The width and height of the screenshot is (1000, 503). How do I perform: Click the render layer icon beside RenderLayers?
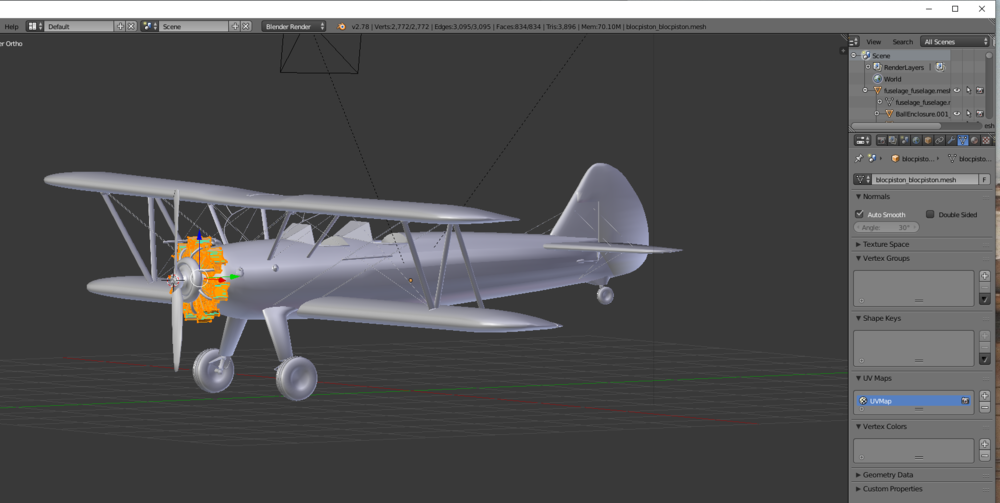point(940,67)
